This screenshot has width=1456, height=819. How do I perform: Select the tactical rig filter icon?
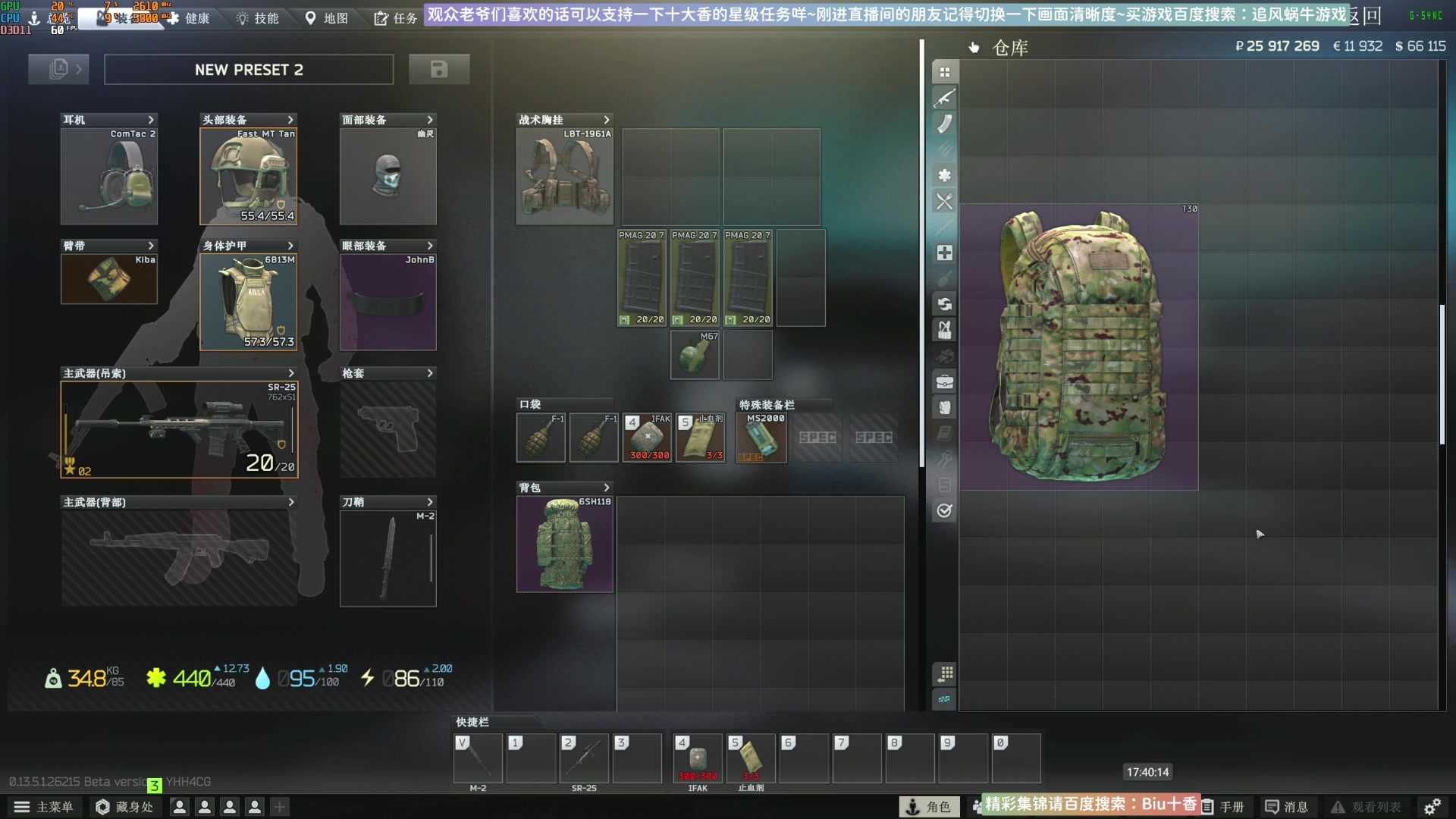click(944, 330)
